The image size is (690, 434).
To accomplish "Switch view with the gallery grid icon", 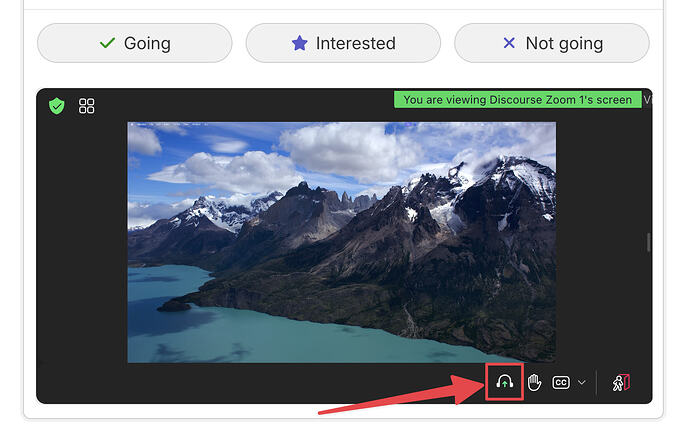I will pos(86,106).
